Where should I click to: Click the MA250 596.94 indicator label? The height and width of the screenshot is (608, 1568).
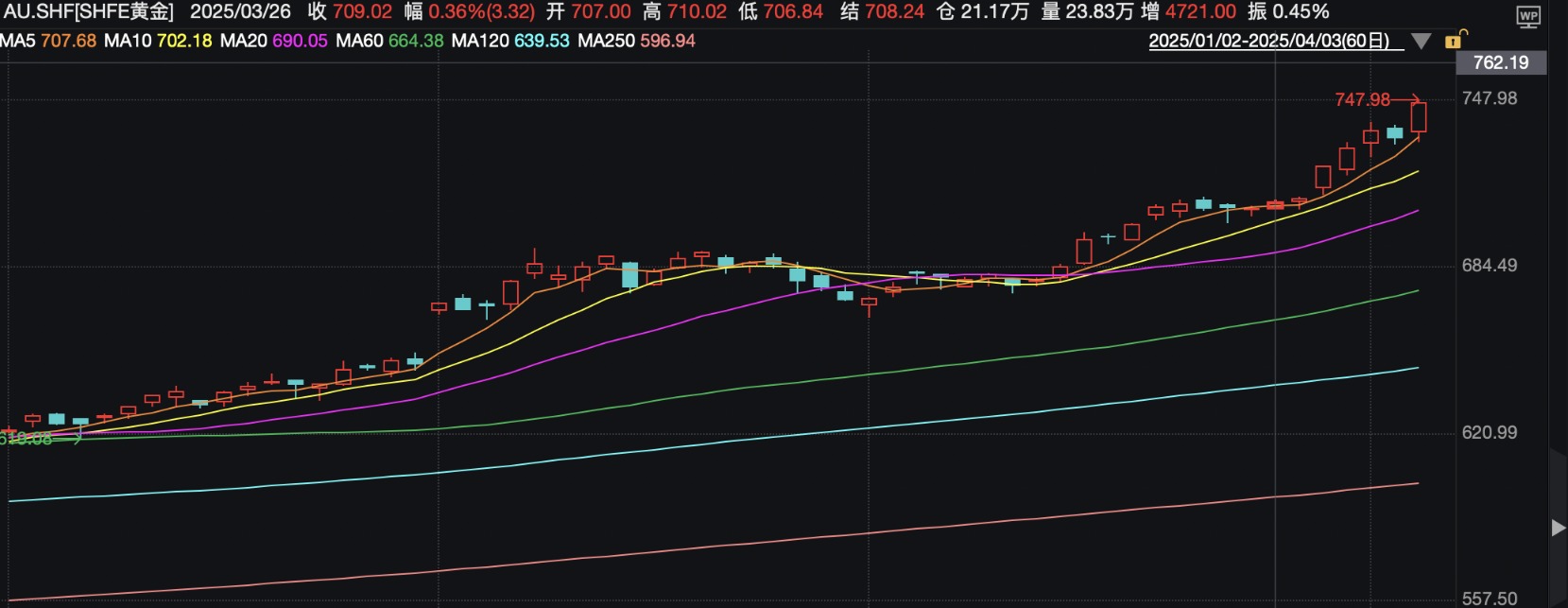636,41
